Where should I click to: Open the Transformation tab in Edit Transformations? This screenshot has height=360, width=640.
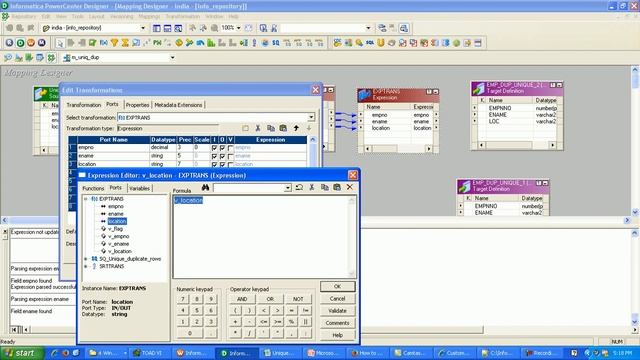tap(84, 105)
